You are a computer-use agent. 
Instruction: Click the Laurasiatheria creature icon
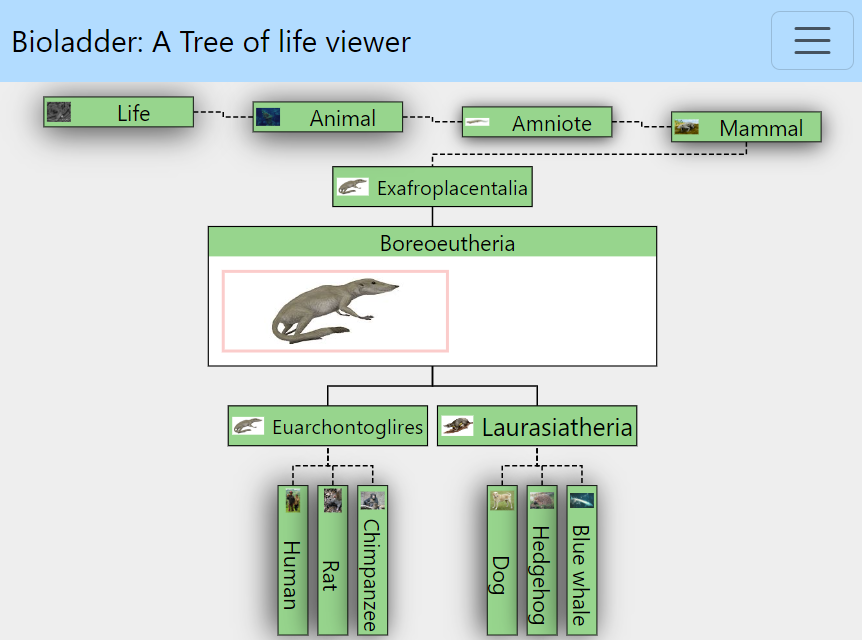pos(457,427)
